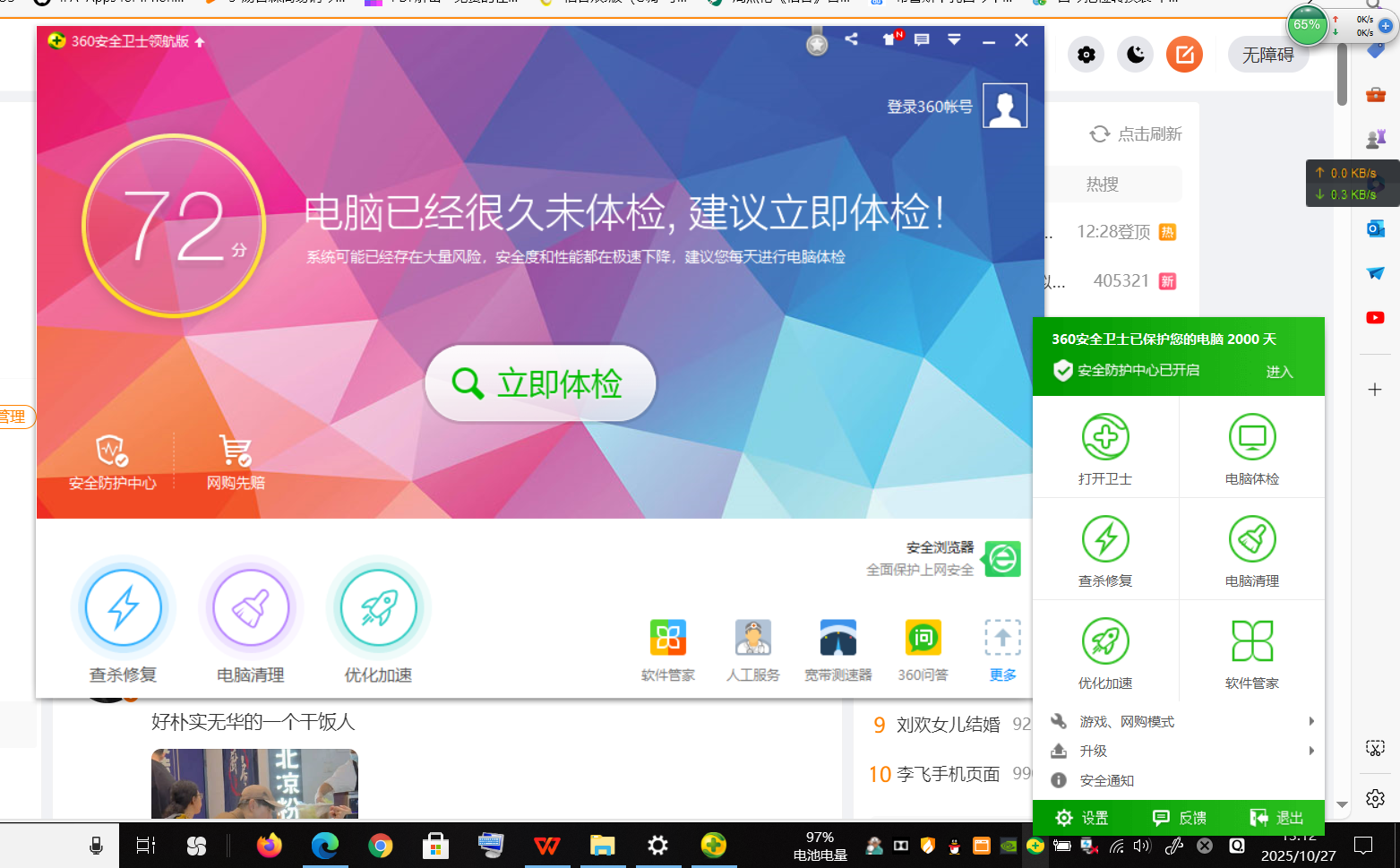Click 电脑清理 in the tray popup
Viewport: 1400px width, 868px height.
click(x=1252, y=552)
